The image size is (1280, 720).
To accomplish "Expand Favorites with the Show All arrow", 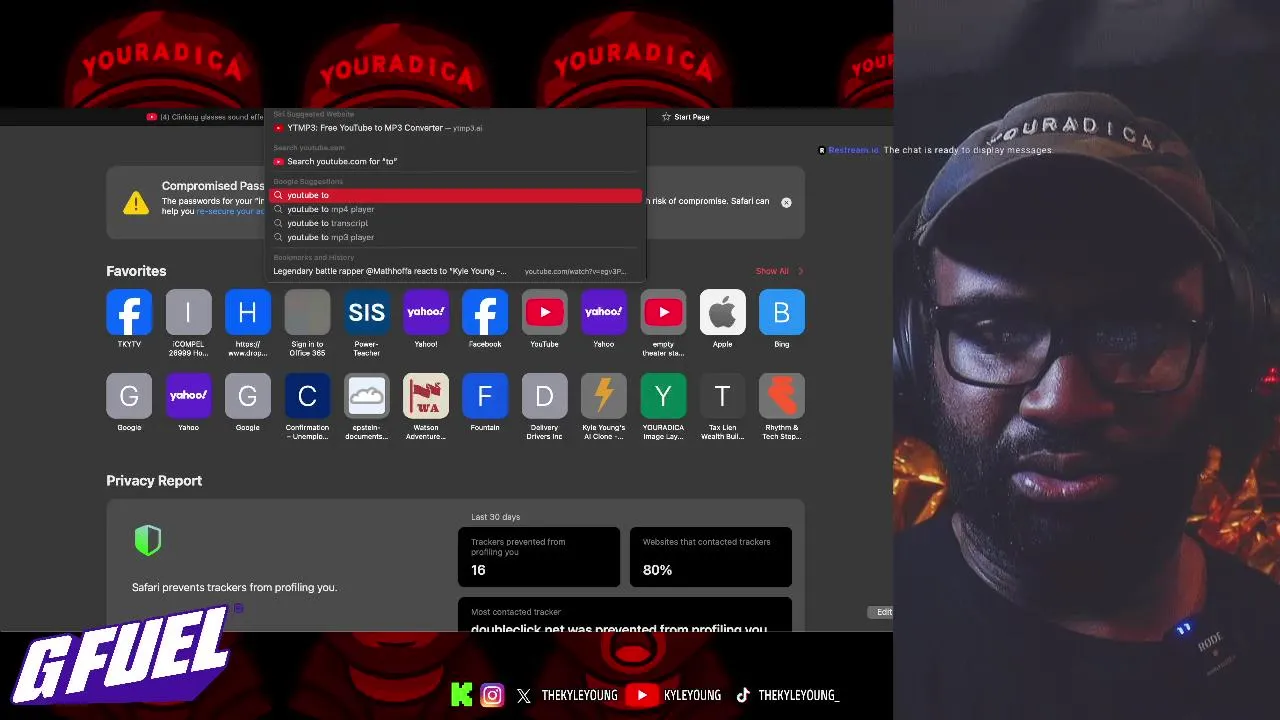I will click(x=800, y=271).
